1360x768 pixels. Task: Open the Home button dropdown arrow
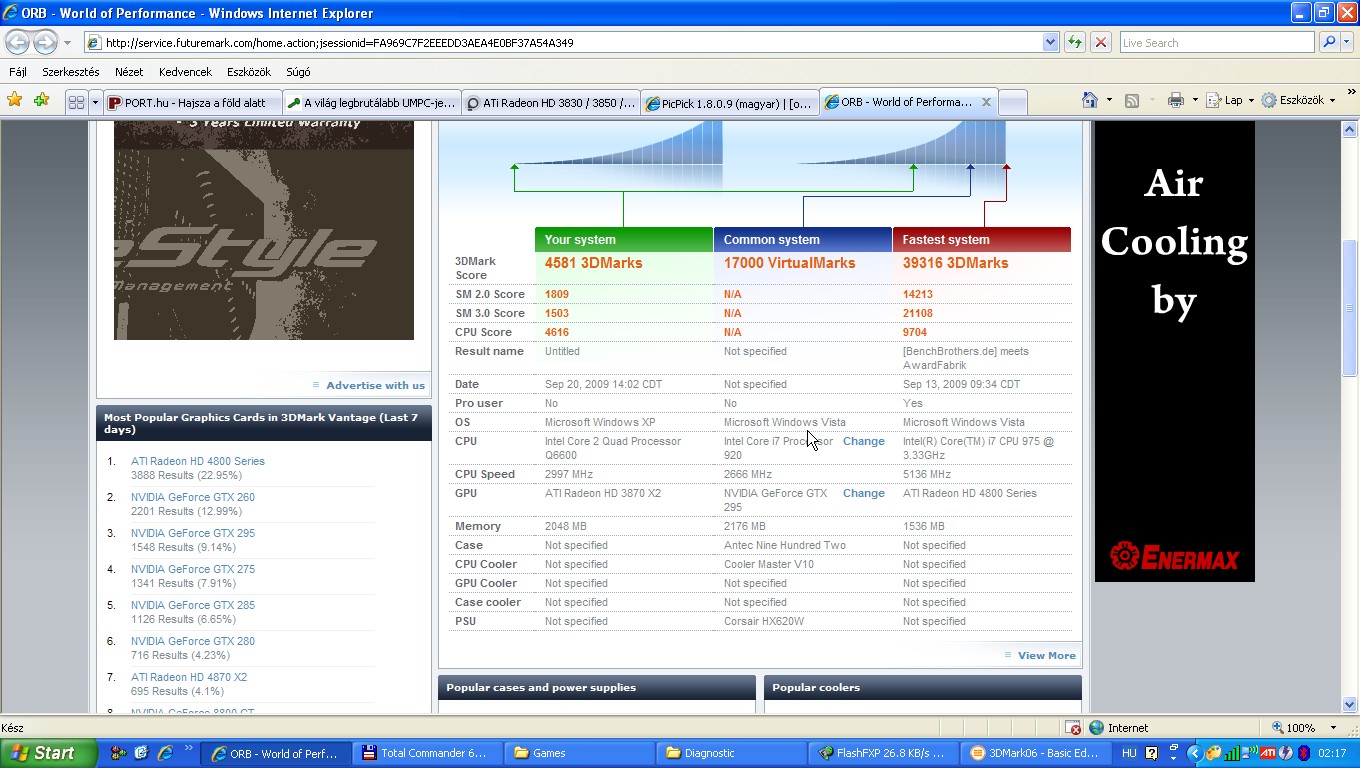(1109, 100)
